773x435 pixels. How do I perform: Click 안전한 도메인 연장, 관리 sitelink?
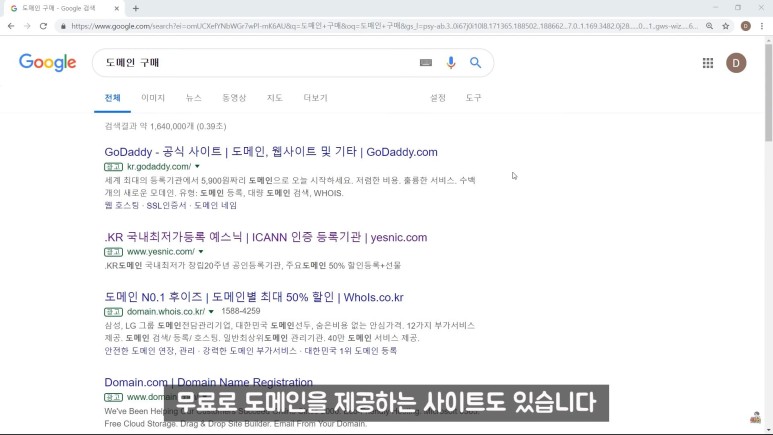click(x=149, y=351)
